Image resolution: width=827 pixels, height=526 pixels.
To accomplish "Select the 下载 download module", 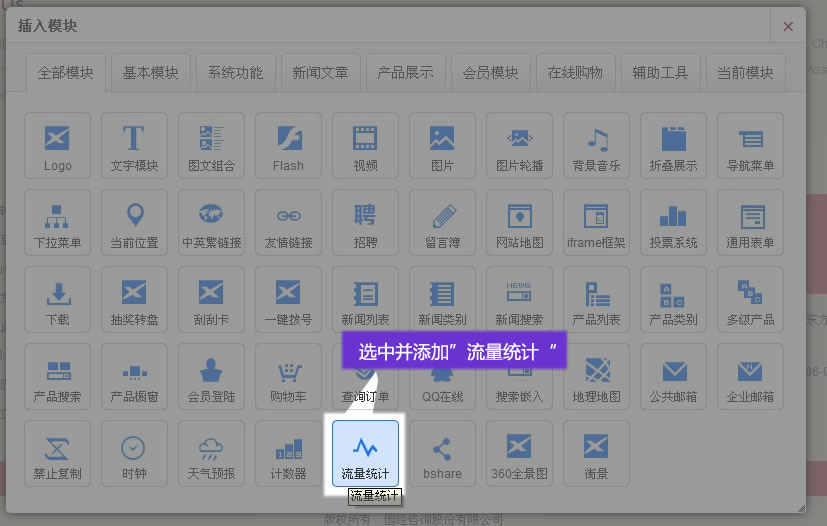I will 58,299.
